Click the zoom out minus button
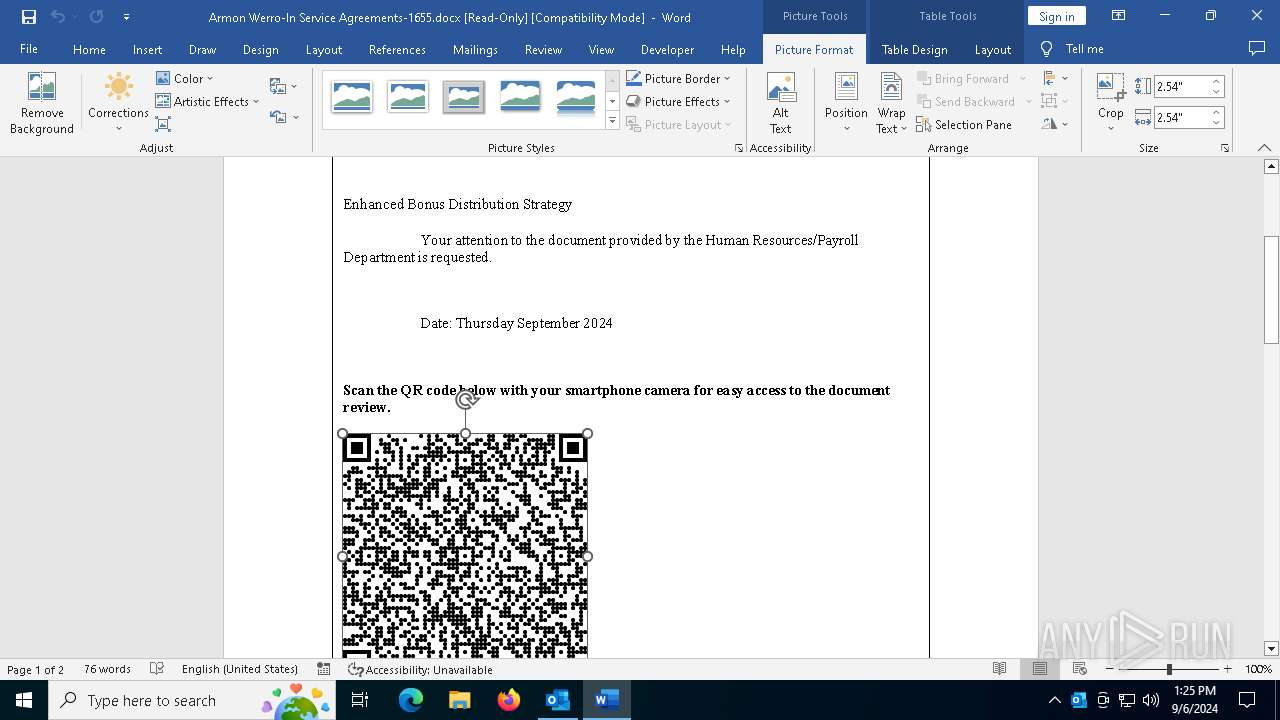Viewport: 1280px width, 720px height. click(x=1110, y=669)
